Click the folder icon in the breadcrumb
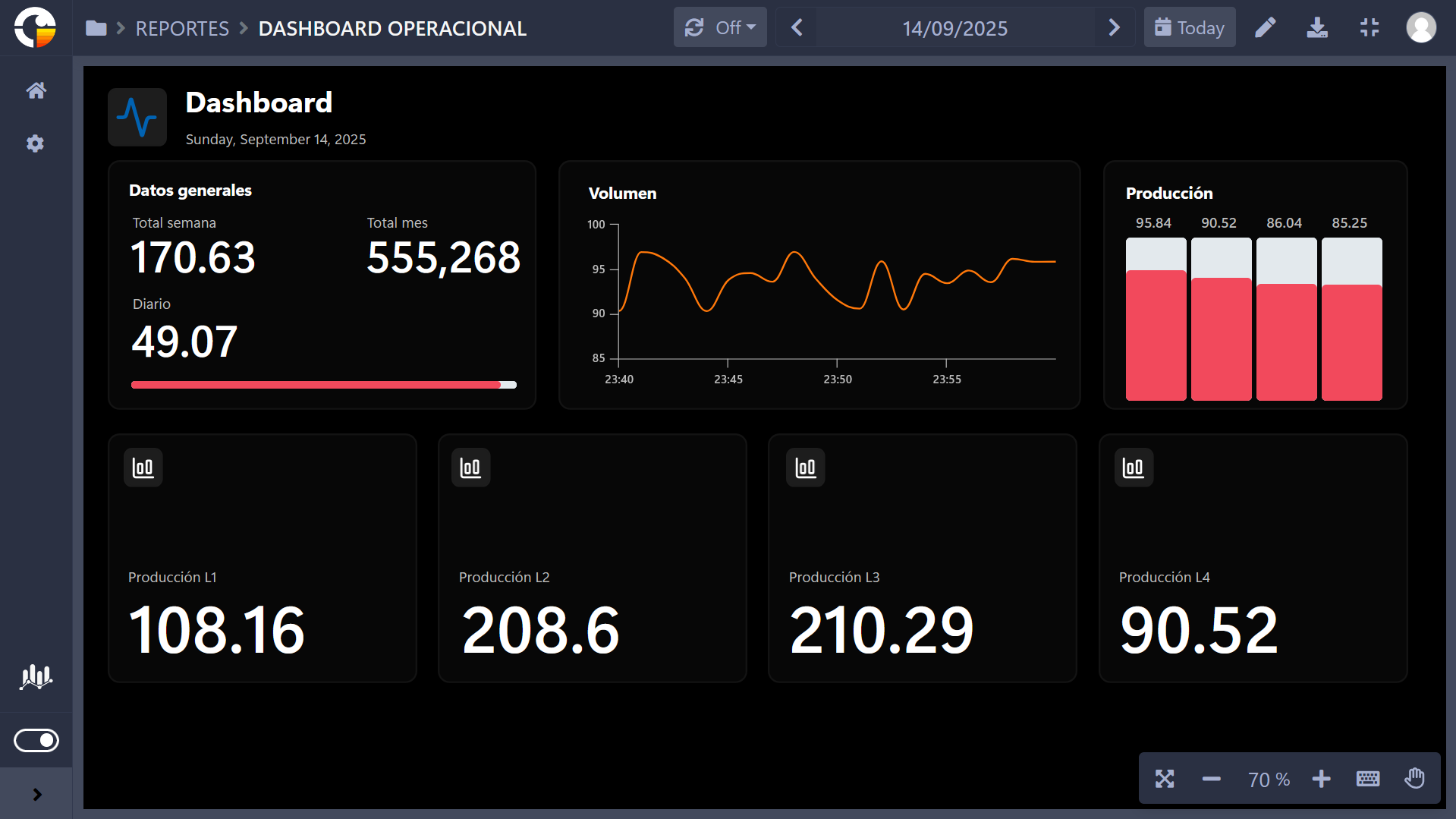 [96, 29]
